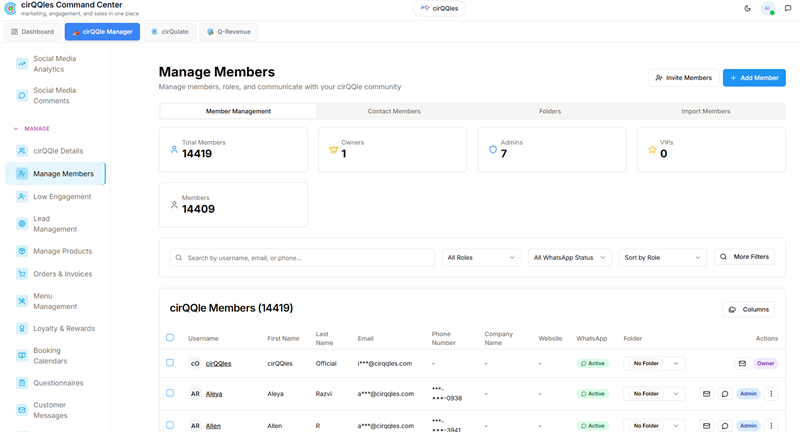Collapse the MANAGE sidebar section
Viewport: 800px width, 432px height.
point(32,129)
